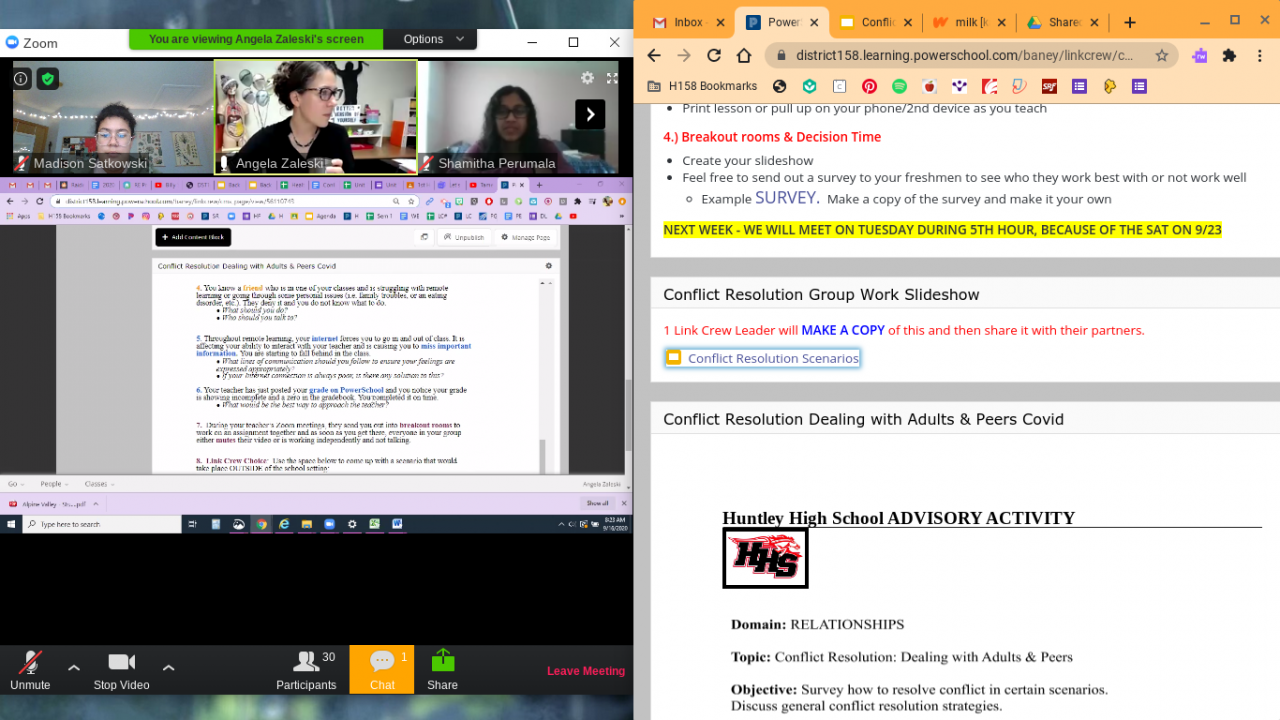Image resolution: width=1280 pixels, height=720 pixels.
Task: Reload the PowerSchool page
Action: [714, 55]
